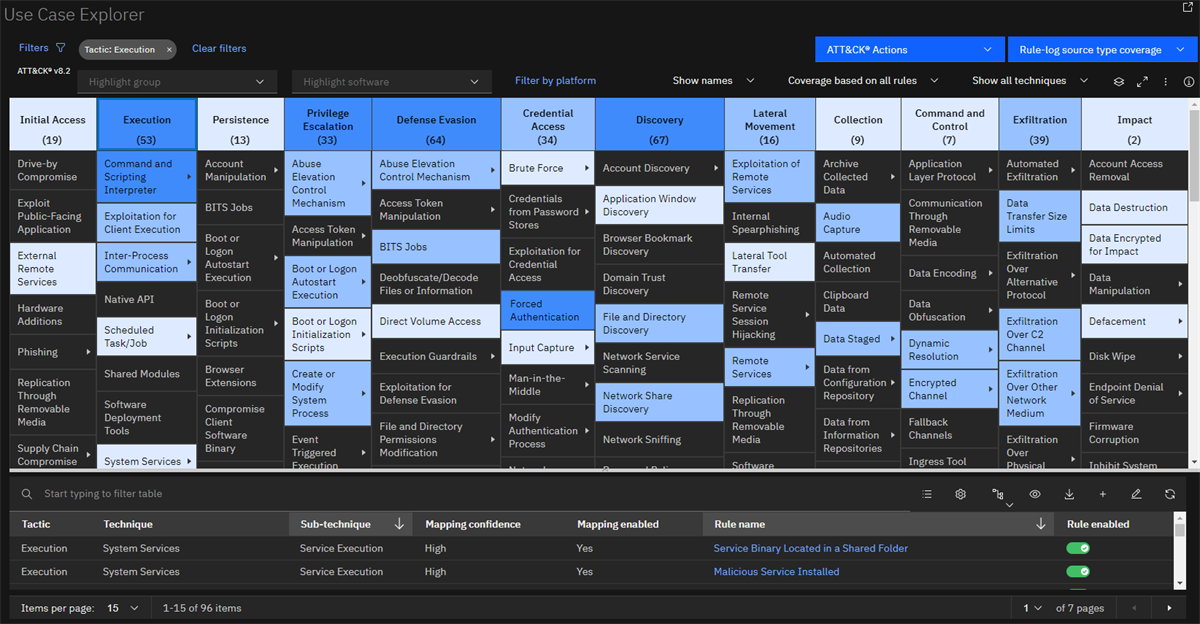Open the Filters menu
Image resolution: width=1200 pixels, height=624 pixels.
(x=33, y=48)
